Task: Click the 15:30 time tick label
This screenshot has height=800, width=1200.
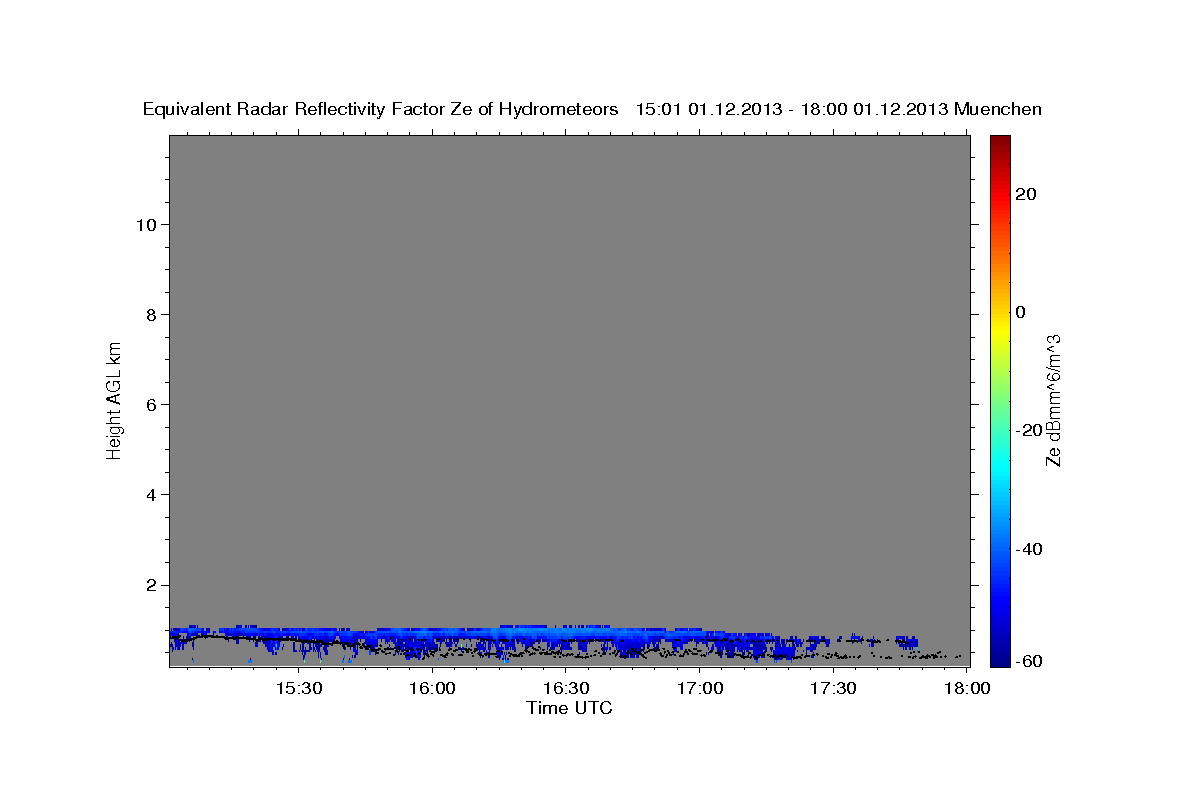Action: click(298, 688)
